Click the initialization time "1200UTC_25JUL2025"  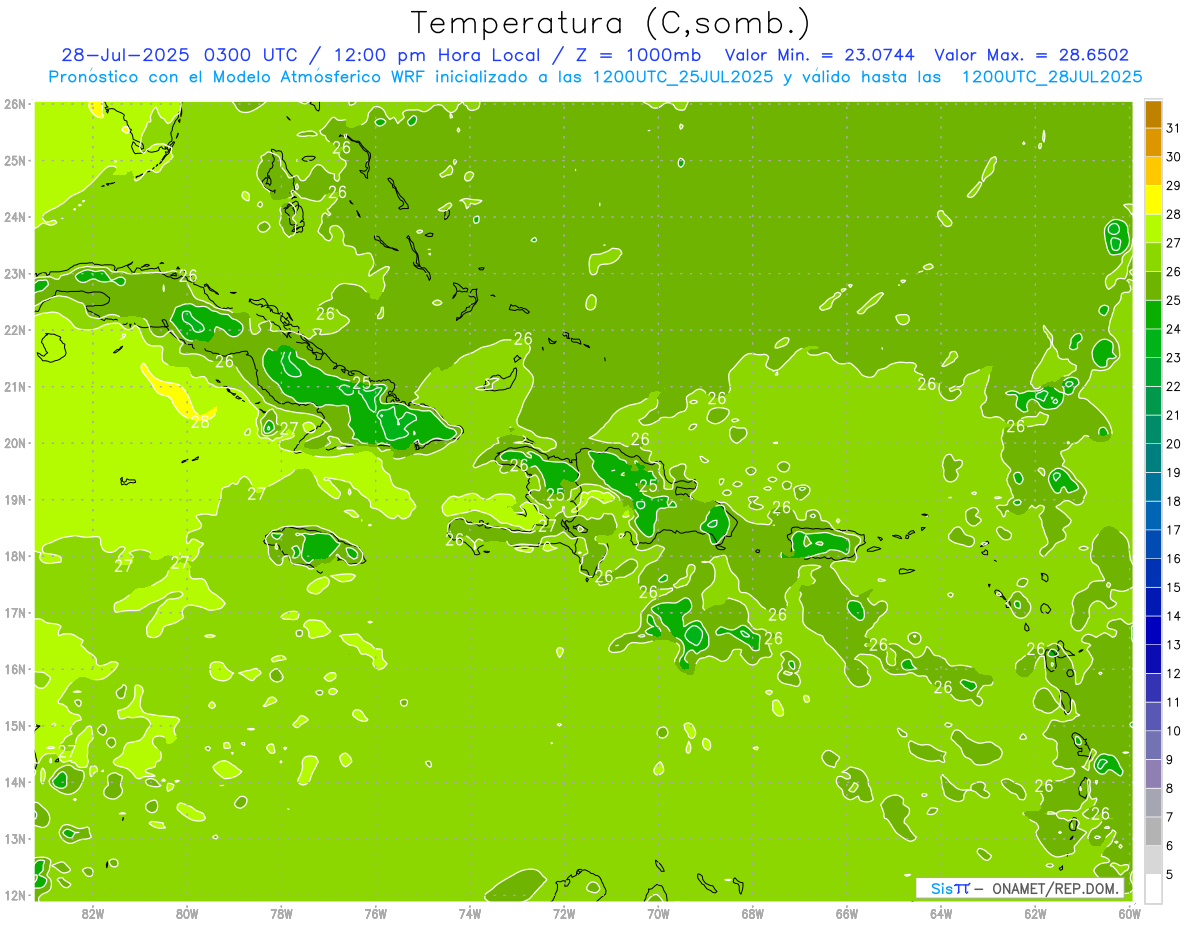click(683, 77)
